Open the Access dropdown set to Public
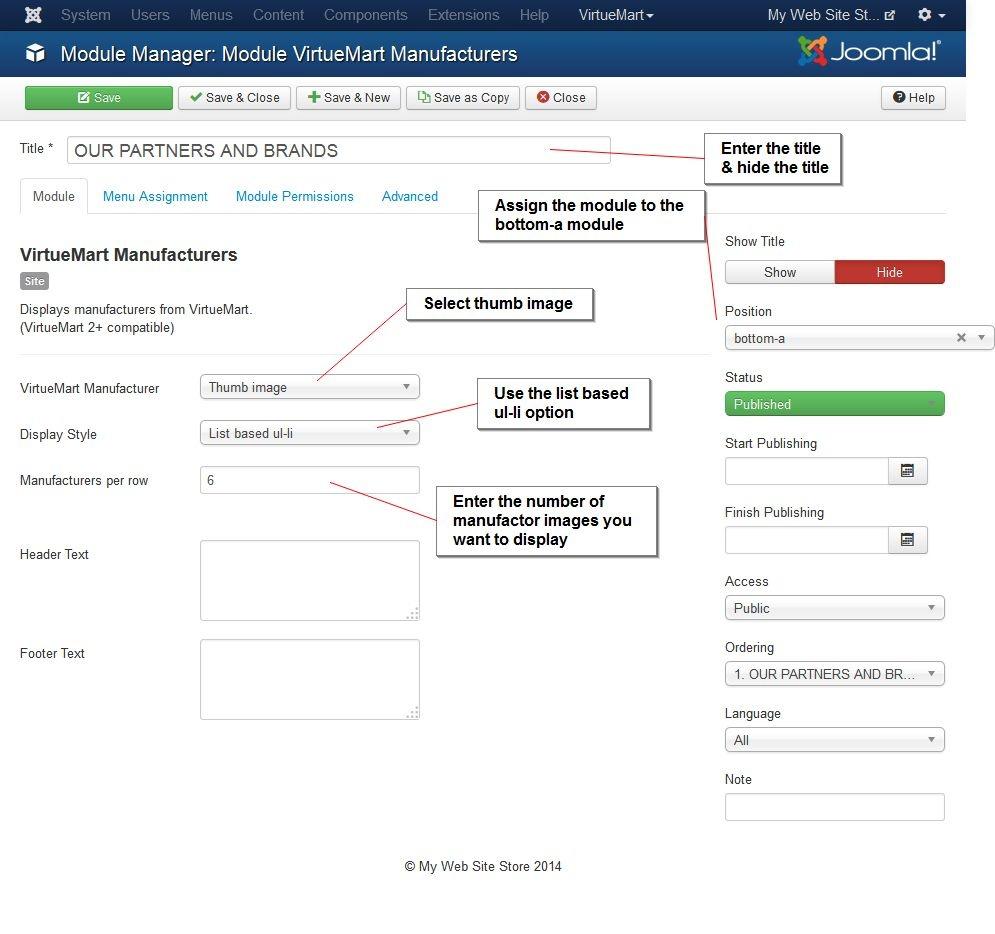Image resolution: width=995 pixels, height=934 pixels. point(834,608)
